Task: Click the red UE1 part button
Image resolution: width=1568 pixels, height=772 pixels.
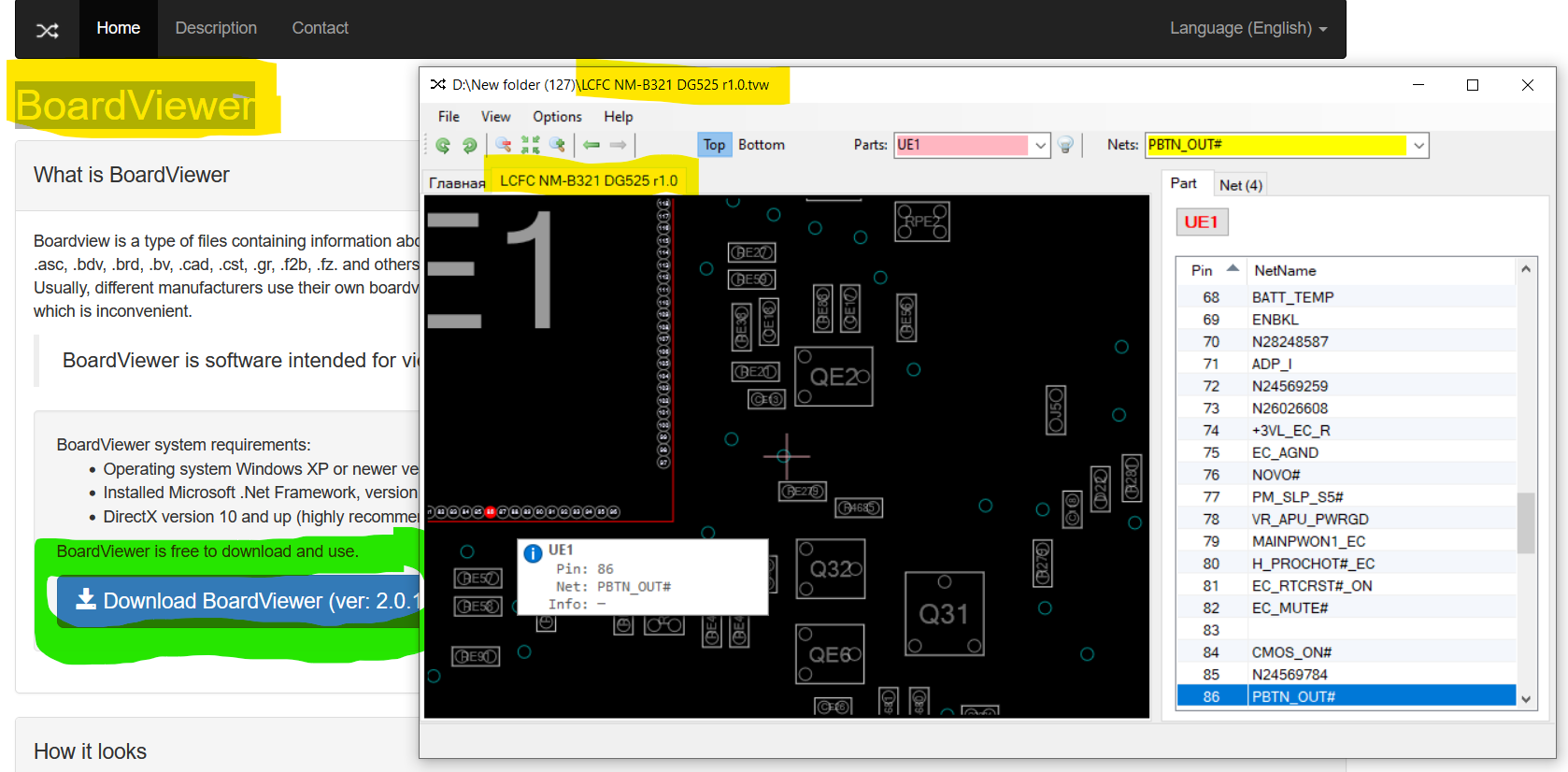Action: [1202, 222]
